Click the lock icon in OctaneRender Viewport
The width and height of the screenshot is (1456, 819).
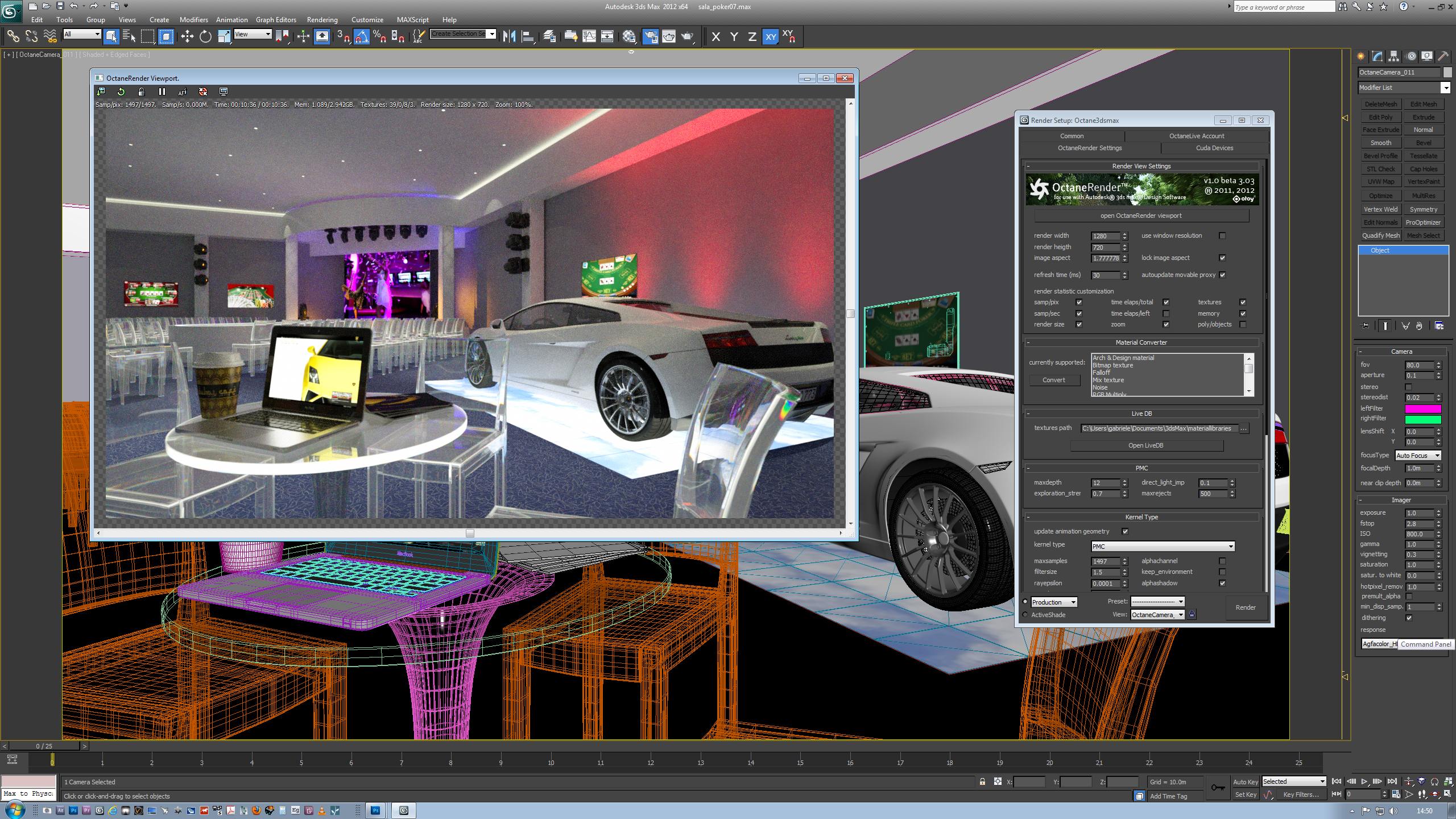142,92
